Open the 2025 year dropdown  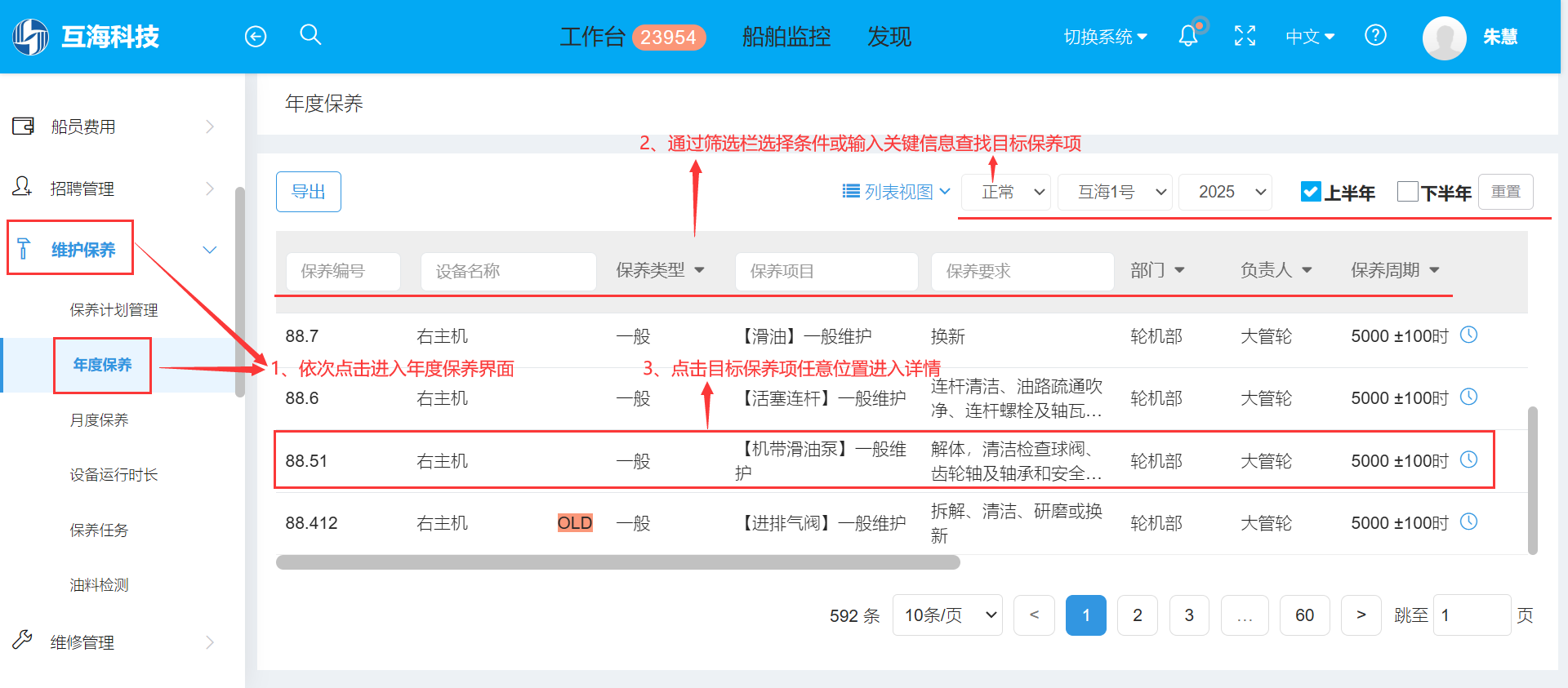pyautogui.click(x=1226, y=192)
